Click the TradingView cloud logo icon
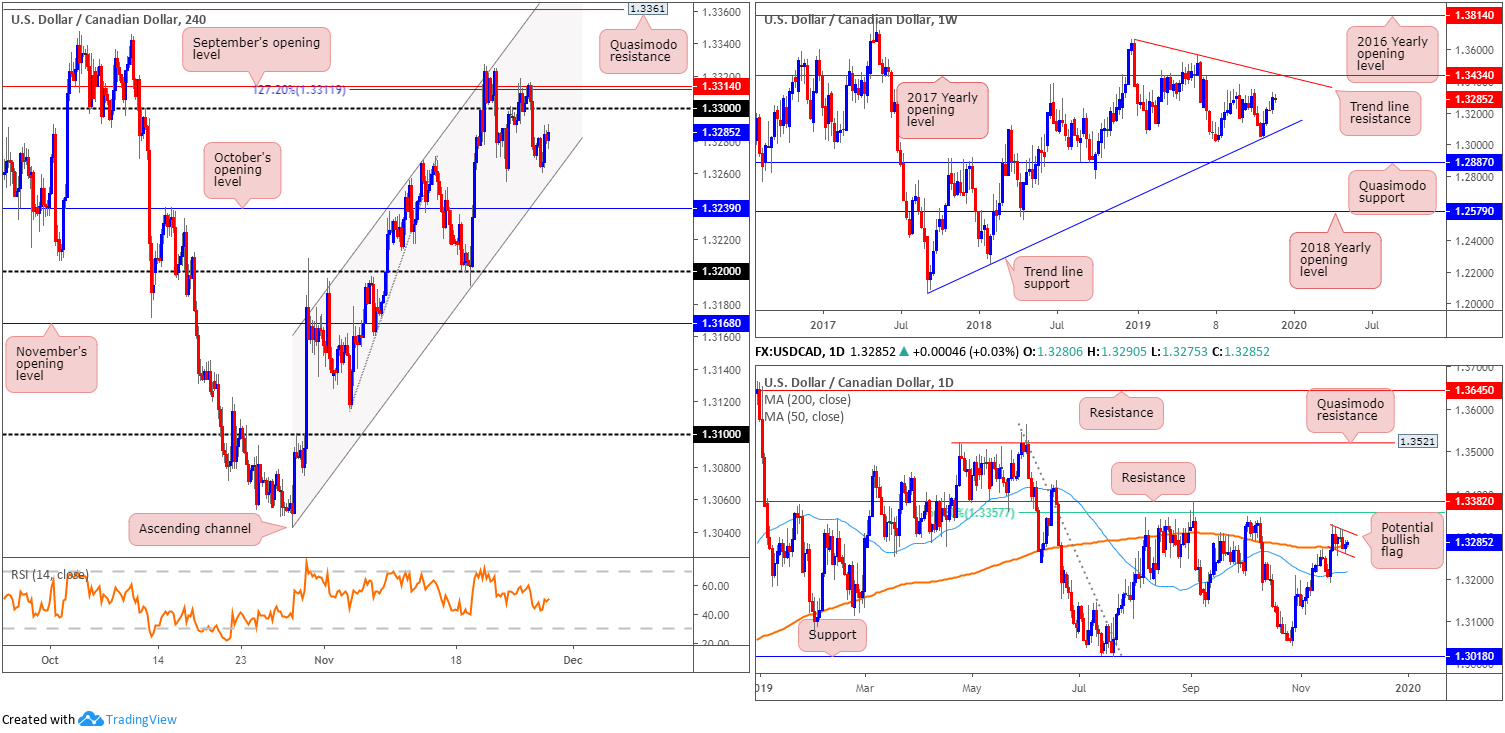The width and height of the screenshot is (1505, 733). tap(91, 719)
